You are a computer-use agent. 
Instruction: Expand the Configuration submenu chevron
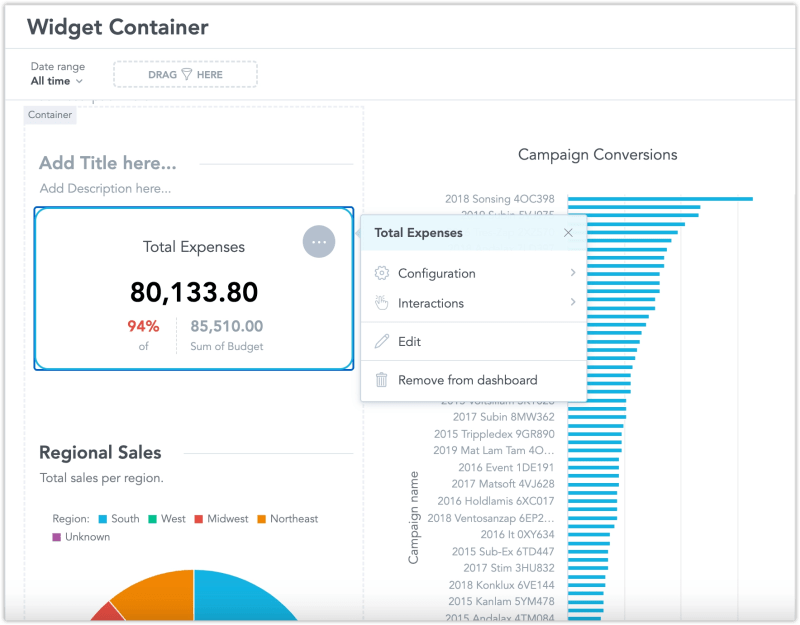[573, 273]
